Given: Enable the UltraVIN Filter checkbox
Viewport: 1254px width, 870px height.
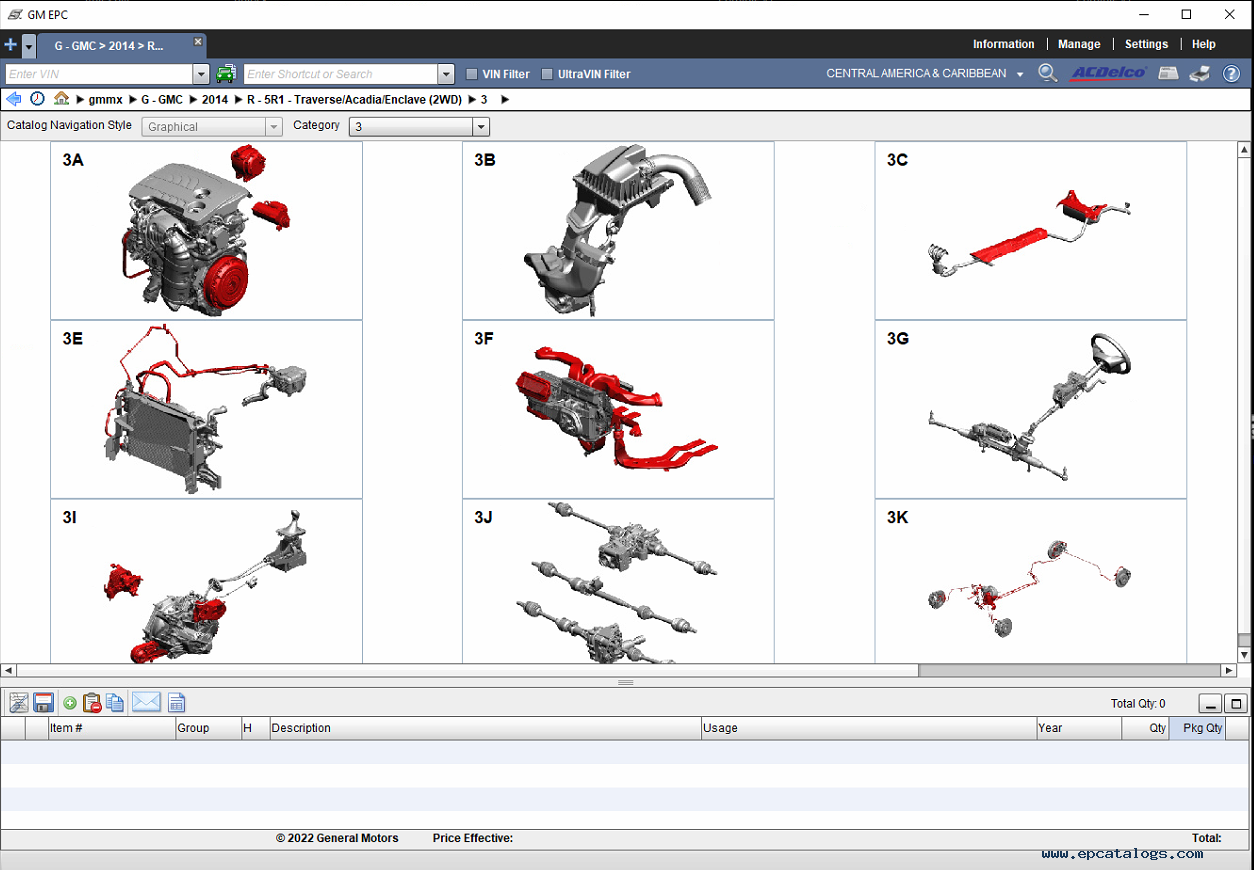Looking at the screenshot, I should click(x=547, y=74).
